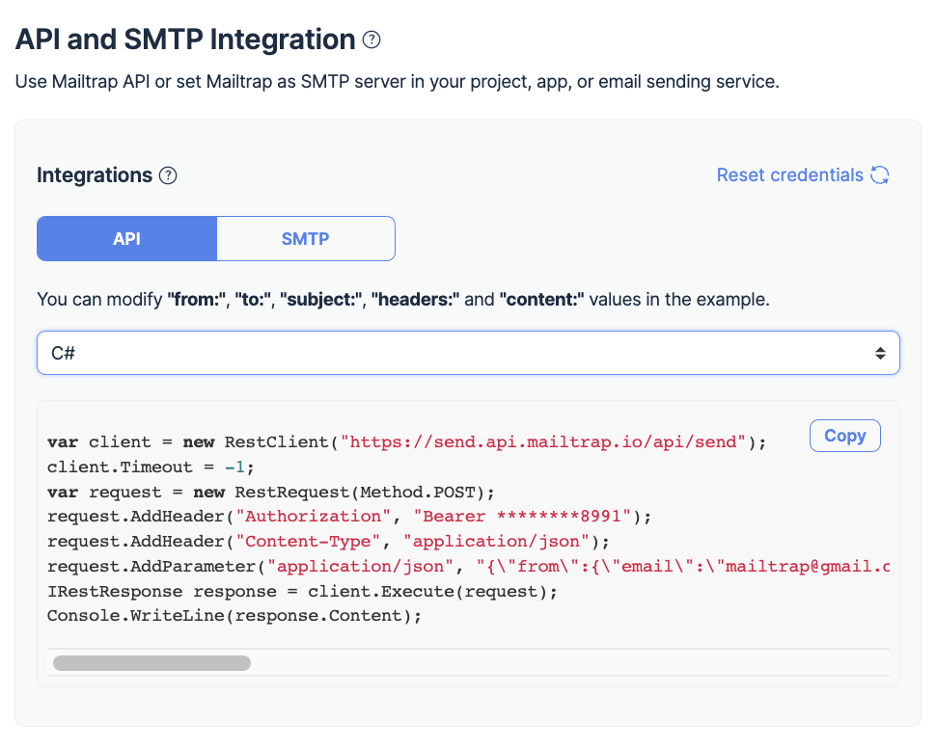This screenshot has height=748, width=936.
Task: Click the circular refresh icon after Reset credentials
Action: [879, 175]
